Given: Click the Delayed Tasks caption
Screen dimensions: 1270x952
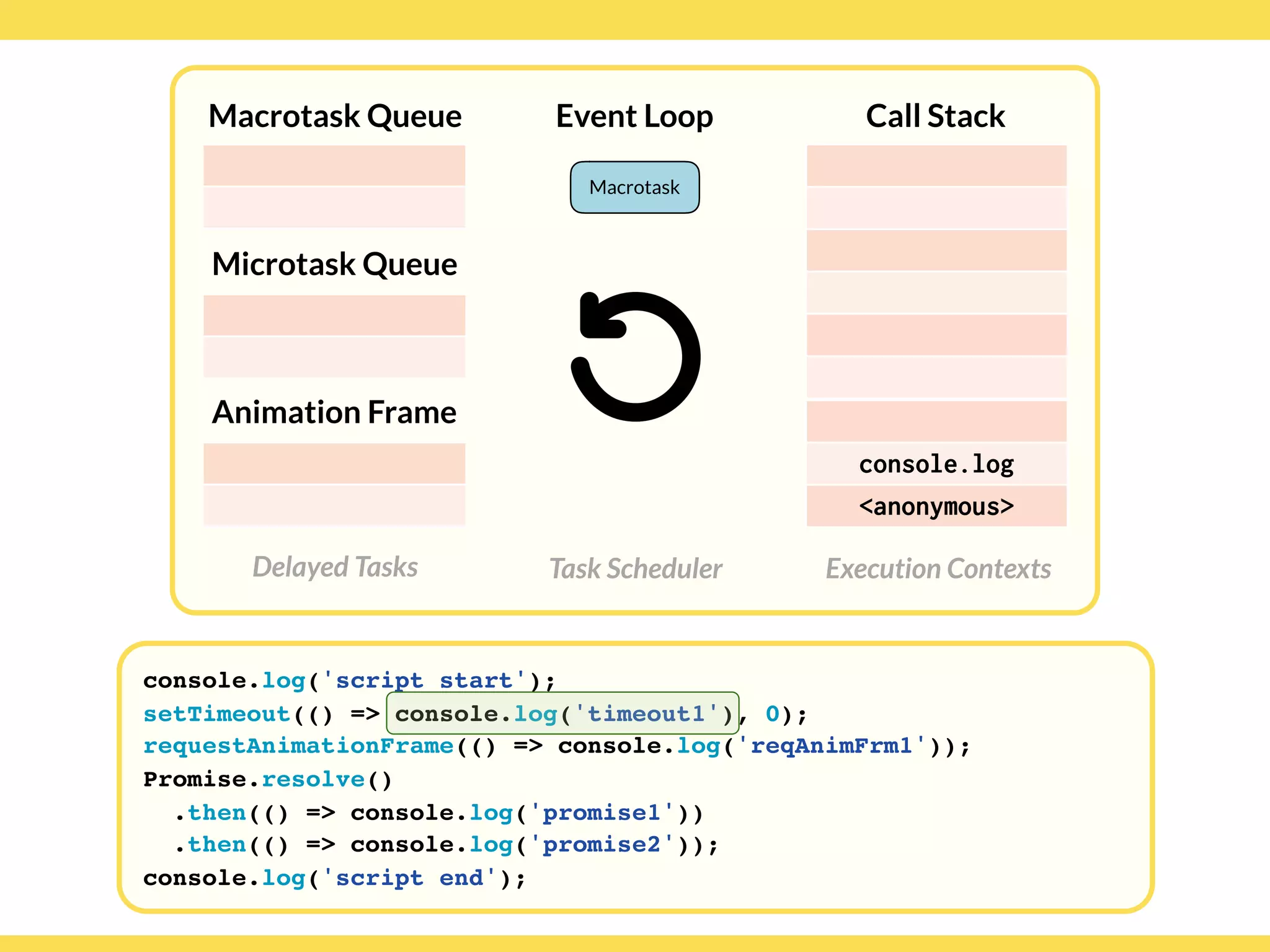Looking at the screenshot, I should tap(335, 567).
